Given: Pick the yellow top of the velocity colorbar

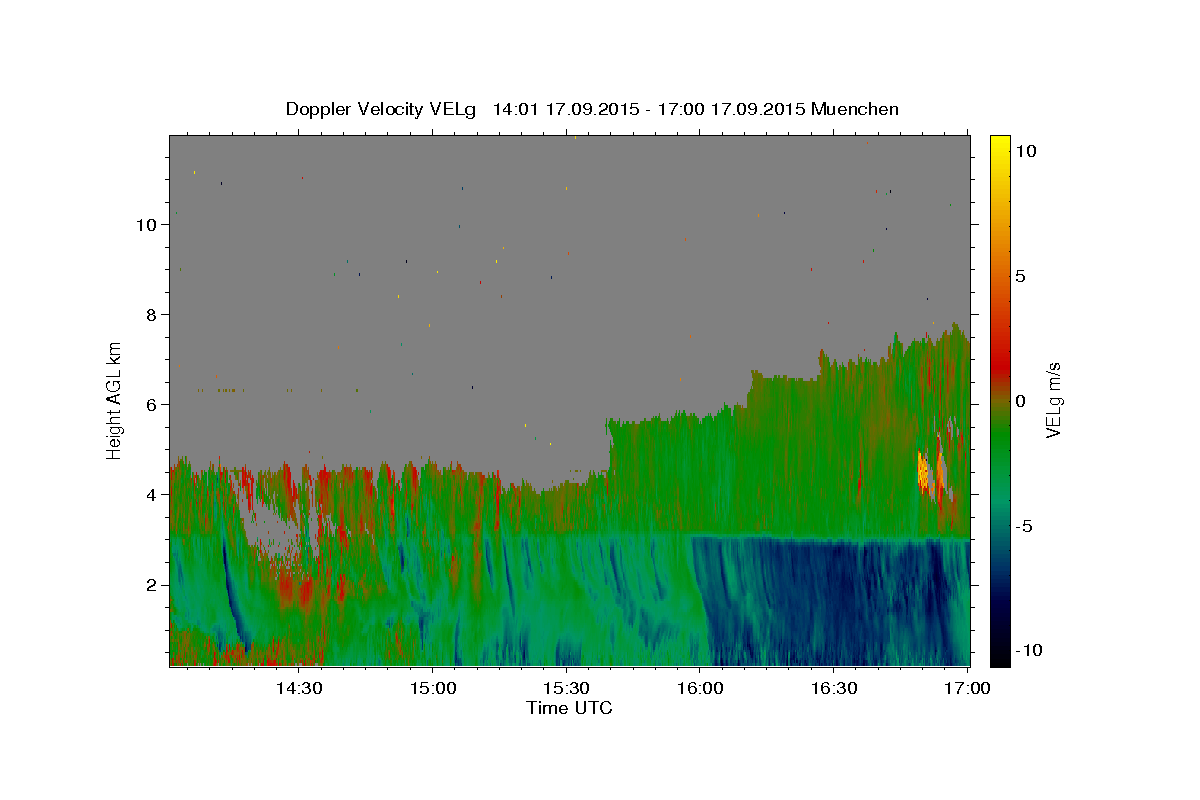Looking at the screenshot, I should point(1000,145).
